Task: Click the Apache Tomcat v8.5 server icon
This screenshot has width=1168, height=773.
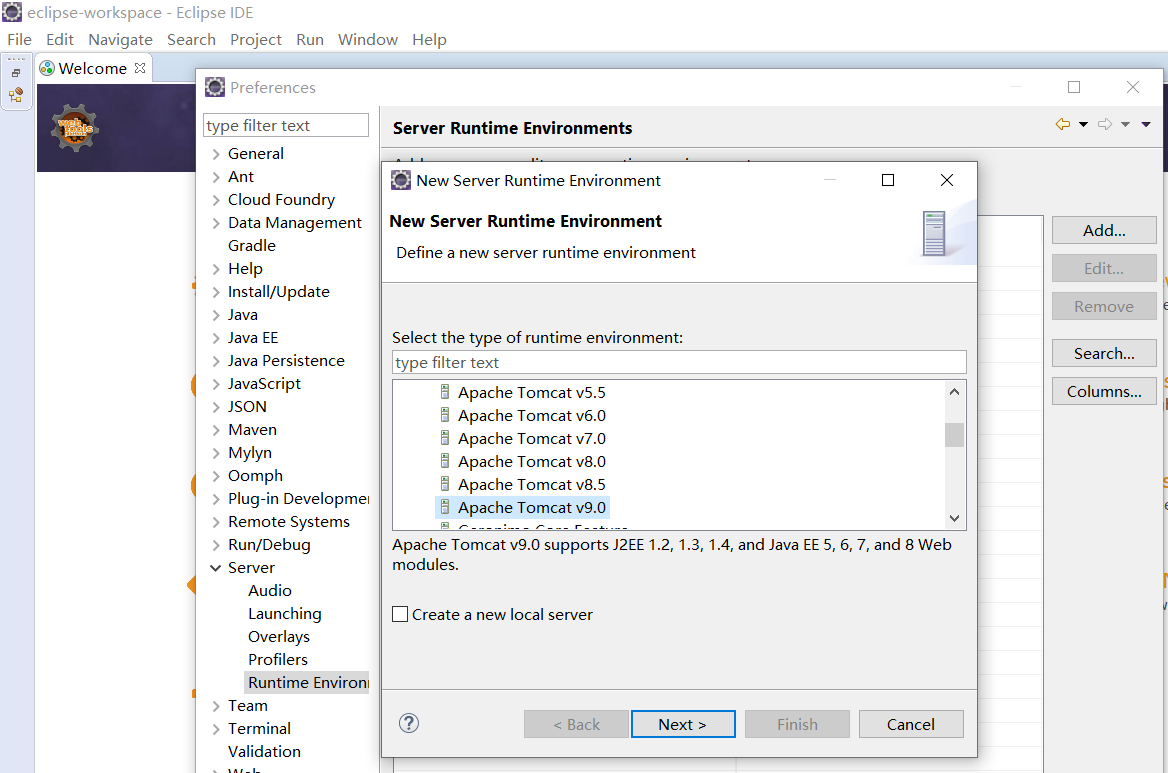Action: coord(445,484)
